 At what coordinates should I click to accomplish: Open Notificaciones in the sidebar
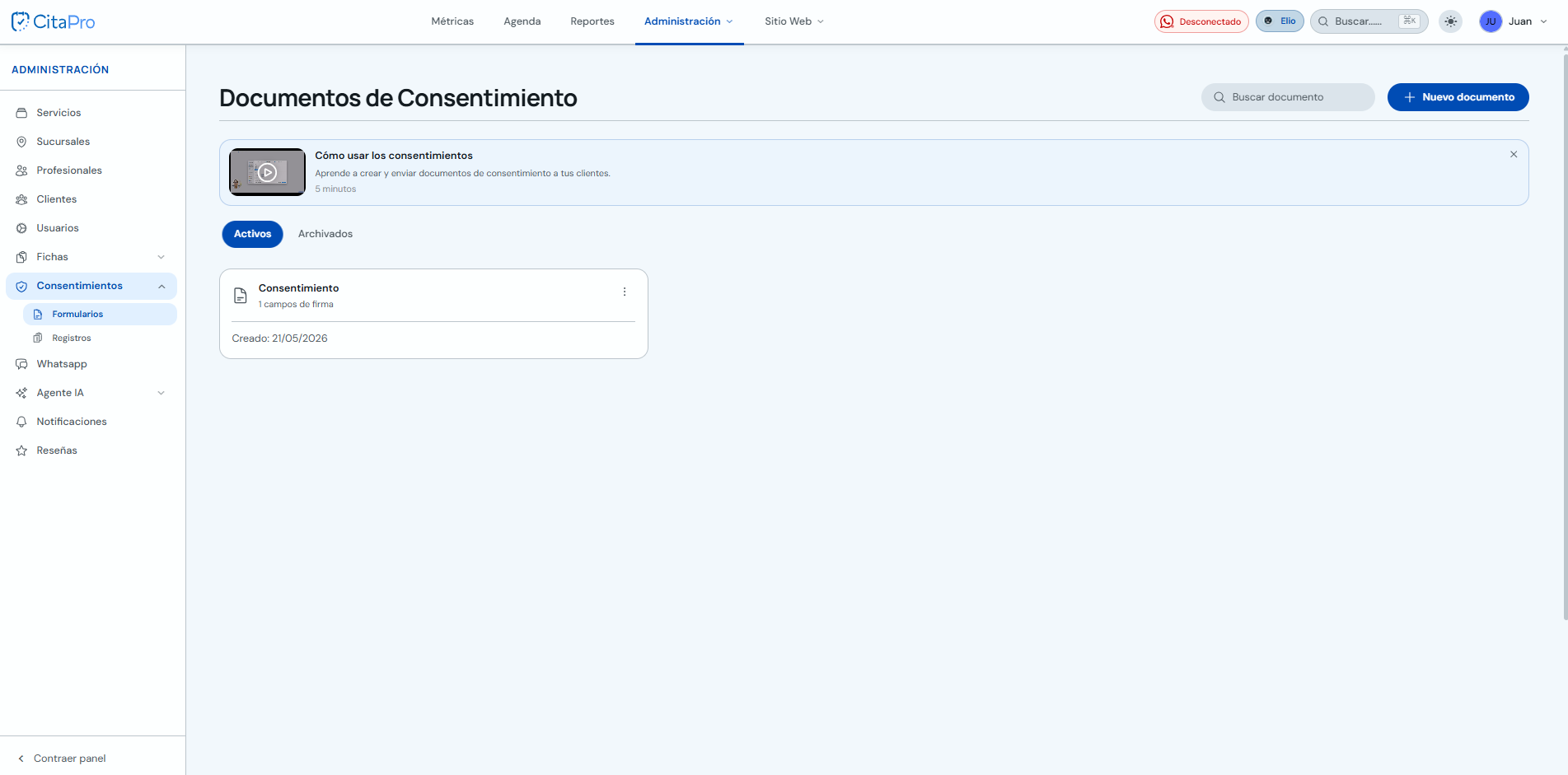(91, 422)
